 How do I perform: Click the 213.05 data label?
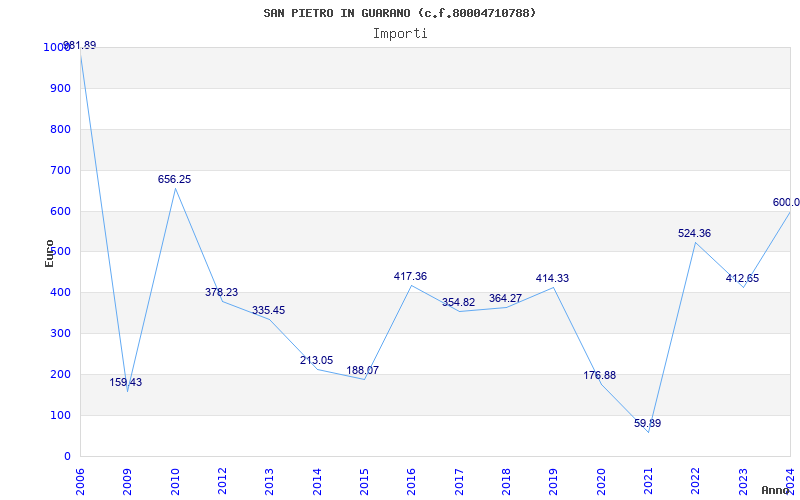coord(316,360)
